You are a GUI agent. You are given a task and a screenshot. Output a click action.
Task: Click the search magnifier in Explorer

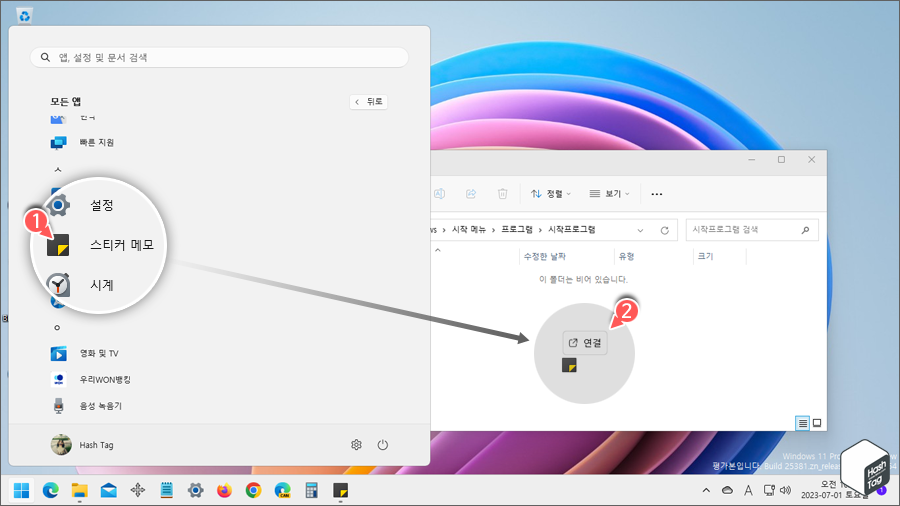(x=805, y=230)
